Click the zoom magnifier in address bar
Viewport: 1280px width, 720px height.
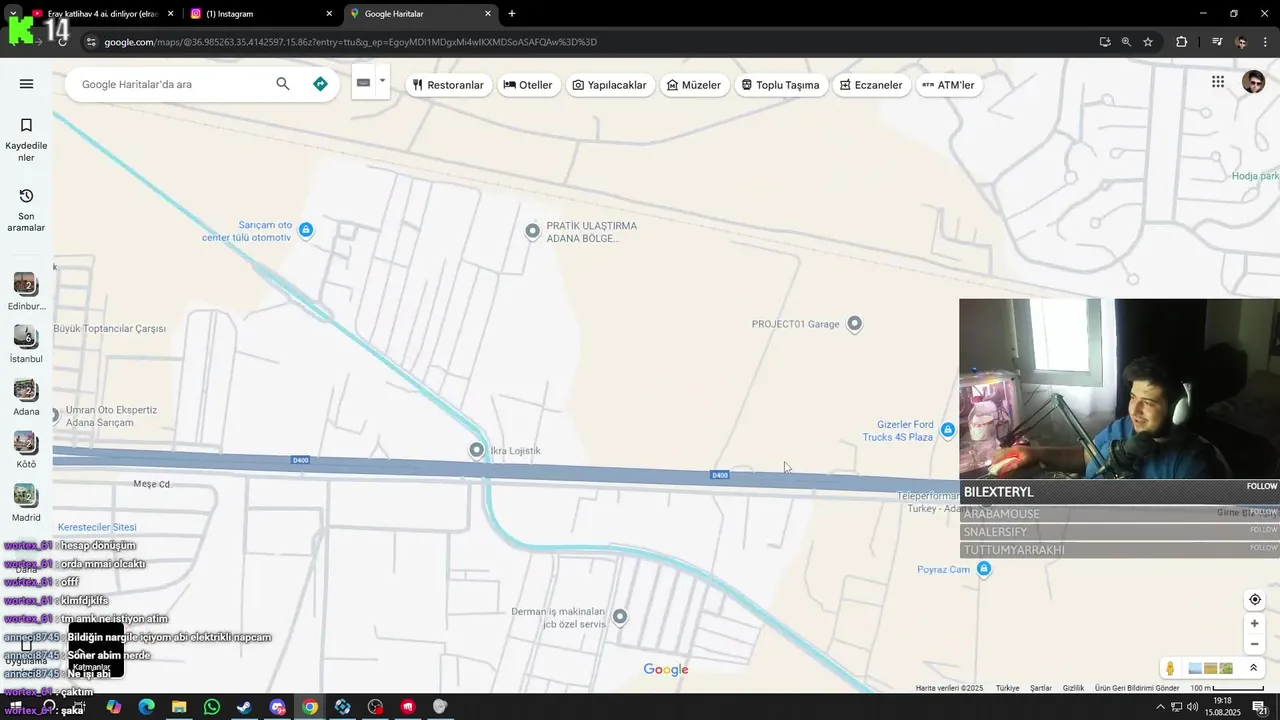coord(1126,42)
